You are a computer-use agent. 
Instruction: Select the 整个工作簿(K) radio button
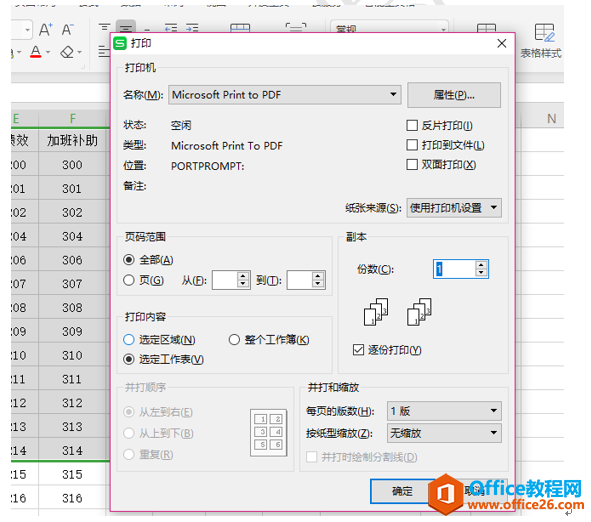tap(234, 340)
